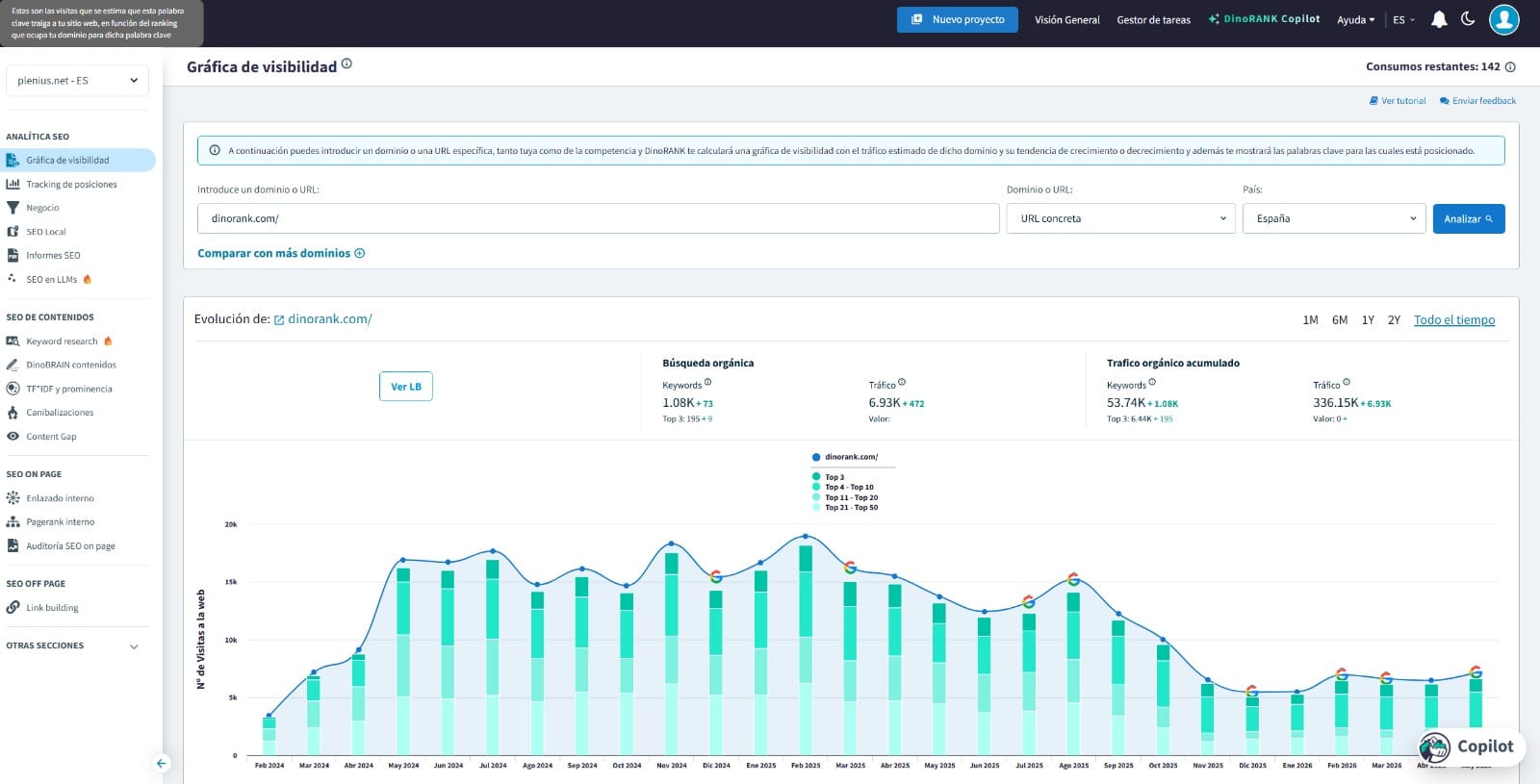This screenshot has width=1540, height=784.
Task: Click the Consumos restantes info icon
Action: (x=1510, y=67)
